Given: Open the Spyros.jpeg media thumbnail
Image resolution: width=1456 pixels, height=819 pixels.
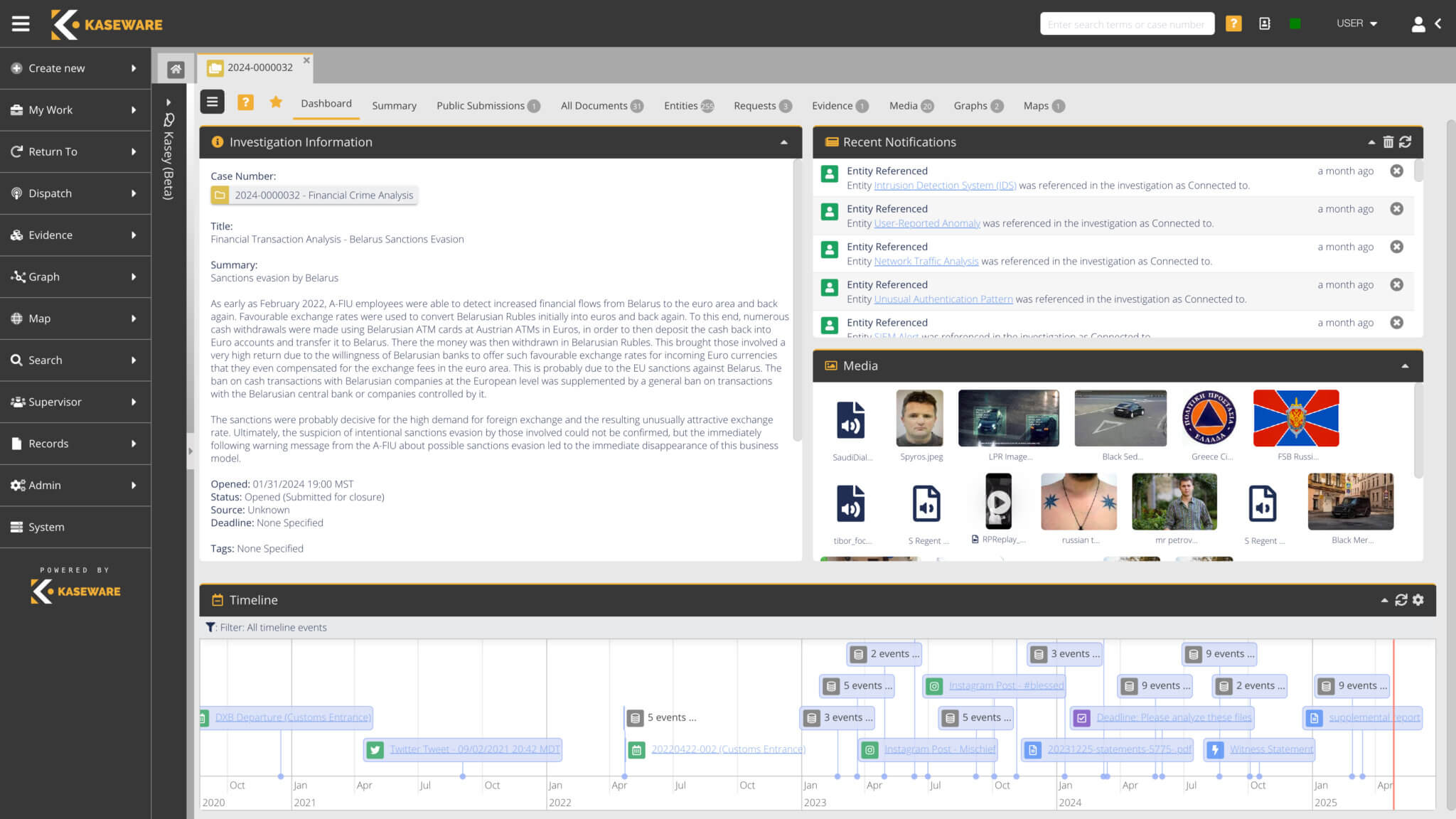Looking at the screenshot, I should pyautogui.click(x=920, y=419).
